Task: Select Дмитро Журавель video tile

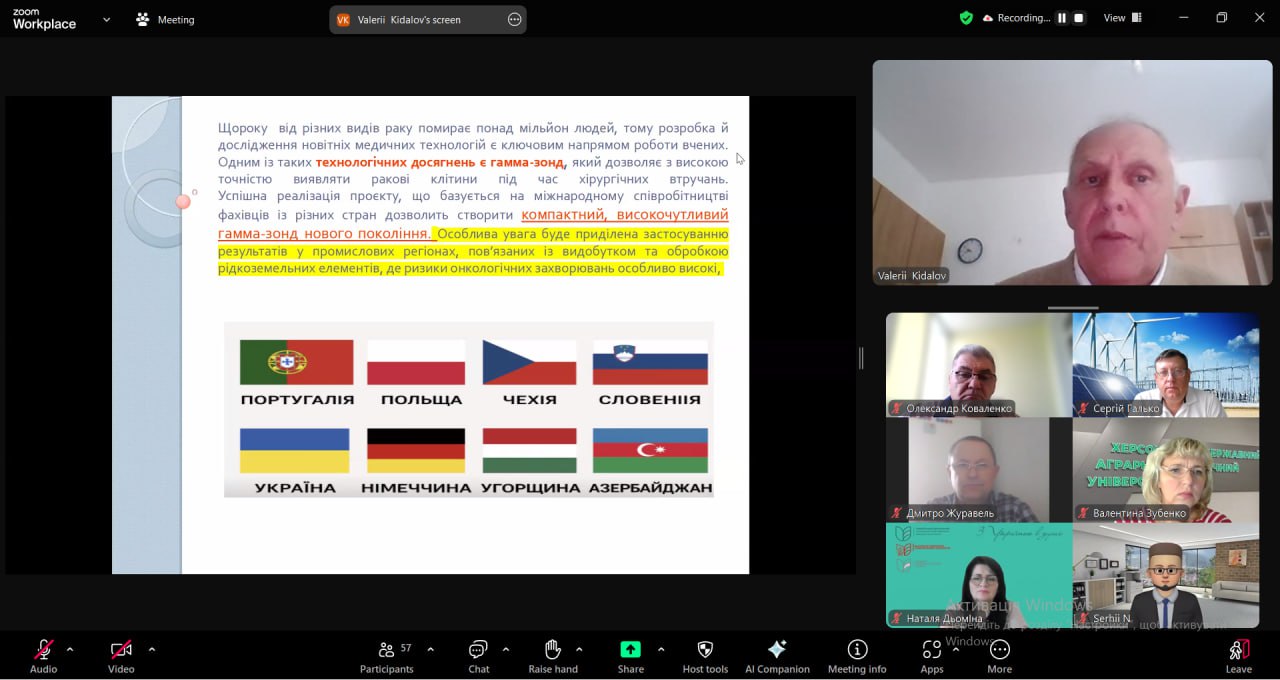Action: 979,469
